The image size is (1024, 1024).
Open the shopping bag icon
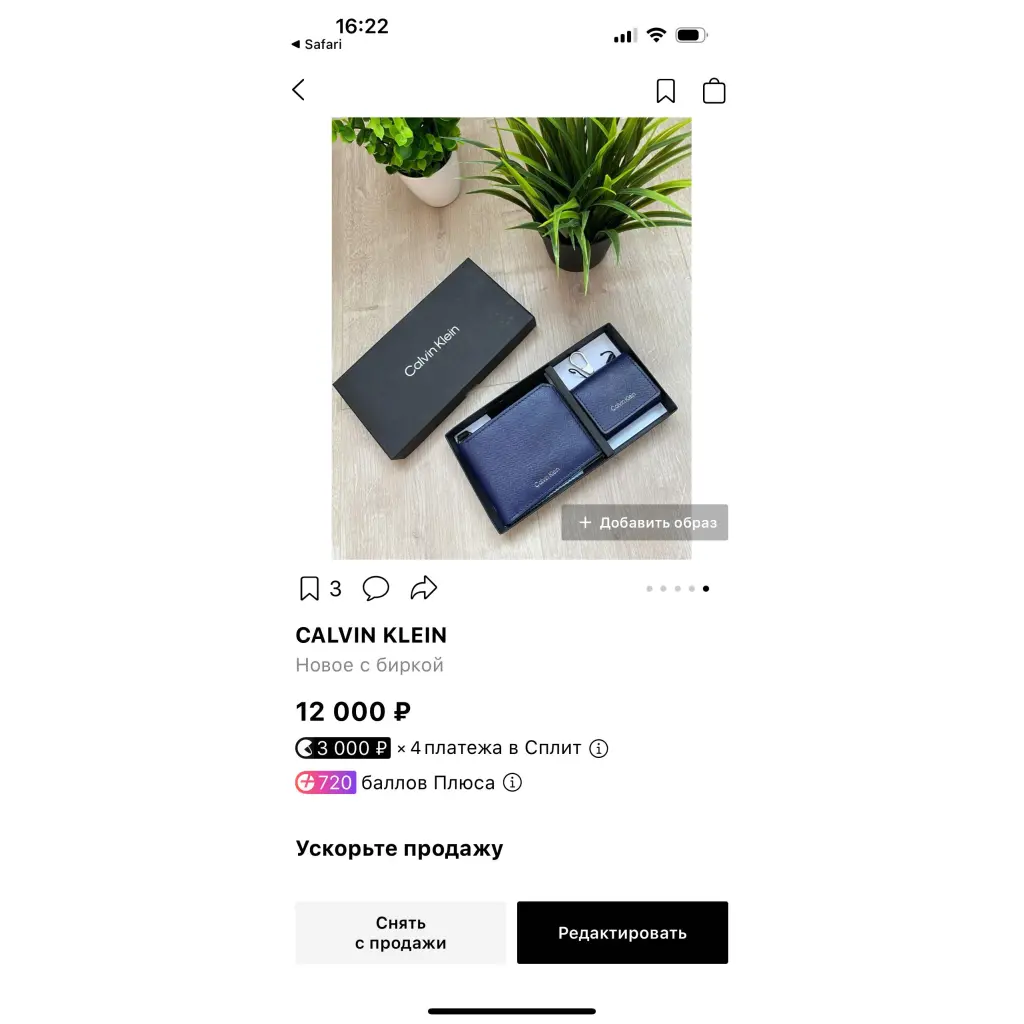714,91
